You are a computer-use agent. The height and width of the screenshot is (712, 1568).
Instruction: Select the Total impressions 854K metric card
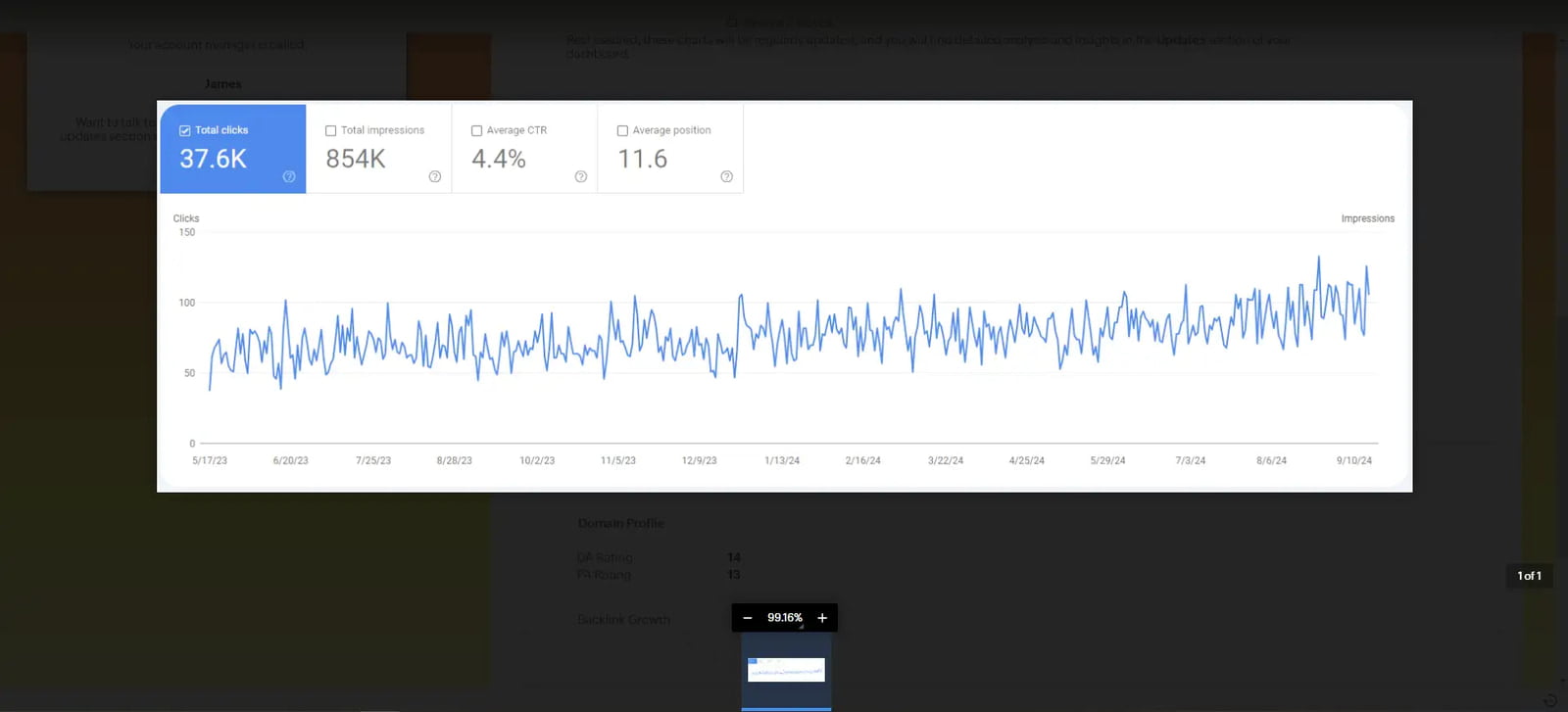tap(378, 157)
